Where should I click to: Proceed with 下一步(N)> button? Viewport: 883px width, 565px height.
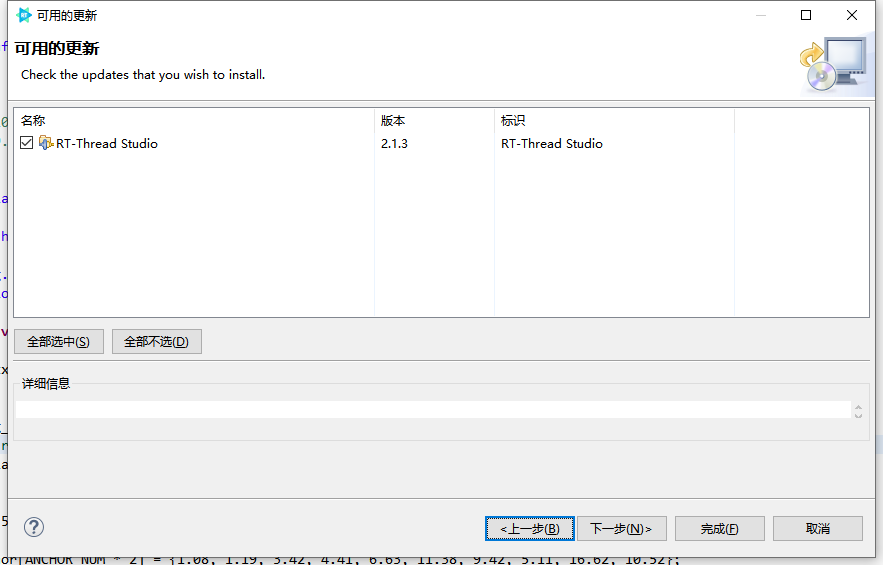click(x=622, y=528)
